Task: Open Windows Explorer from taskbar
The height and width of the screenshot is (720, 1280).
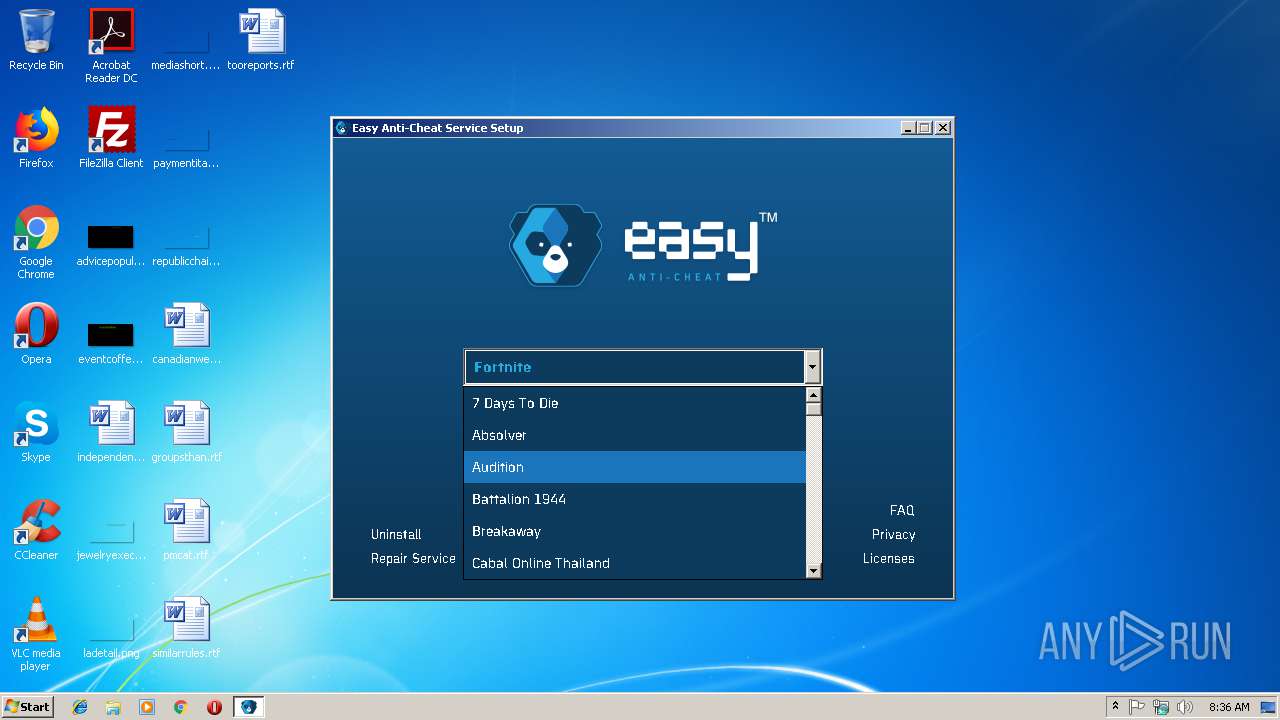Action: click(113, 707)
